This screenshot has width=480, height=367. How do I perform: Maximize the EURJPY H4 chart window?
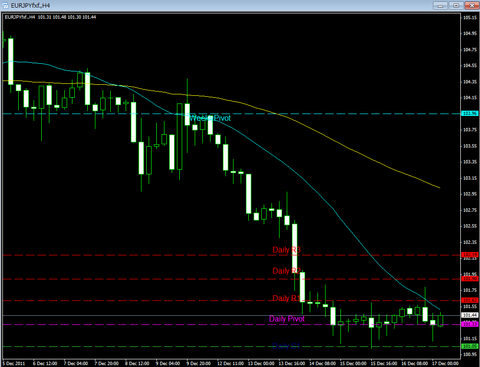pos(456,6)
